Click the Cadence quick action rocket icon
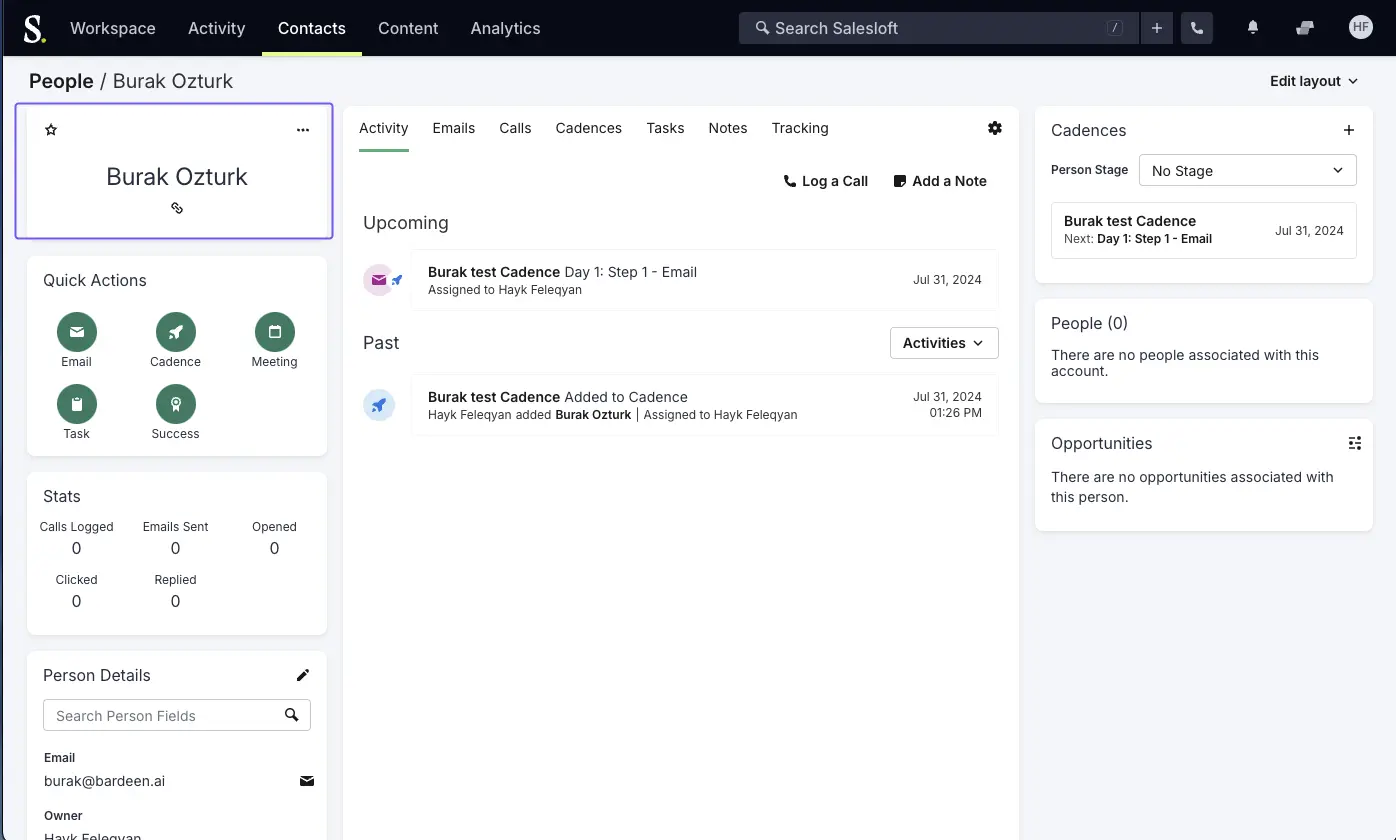 coord(176,332)
